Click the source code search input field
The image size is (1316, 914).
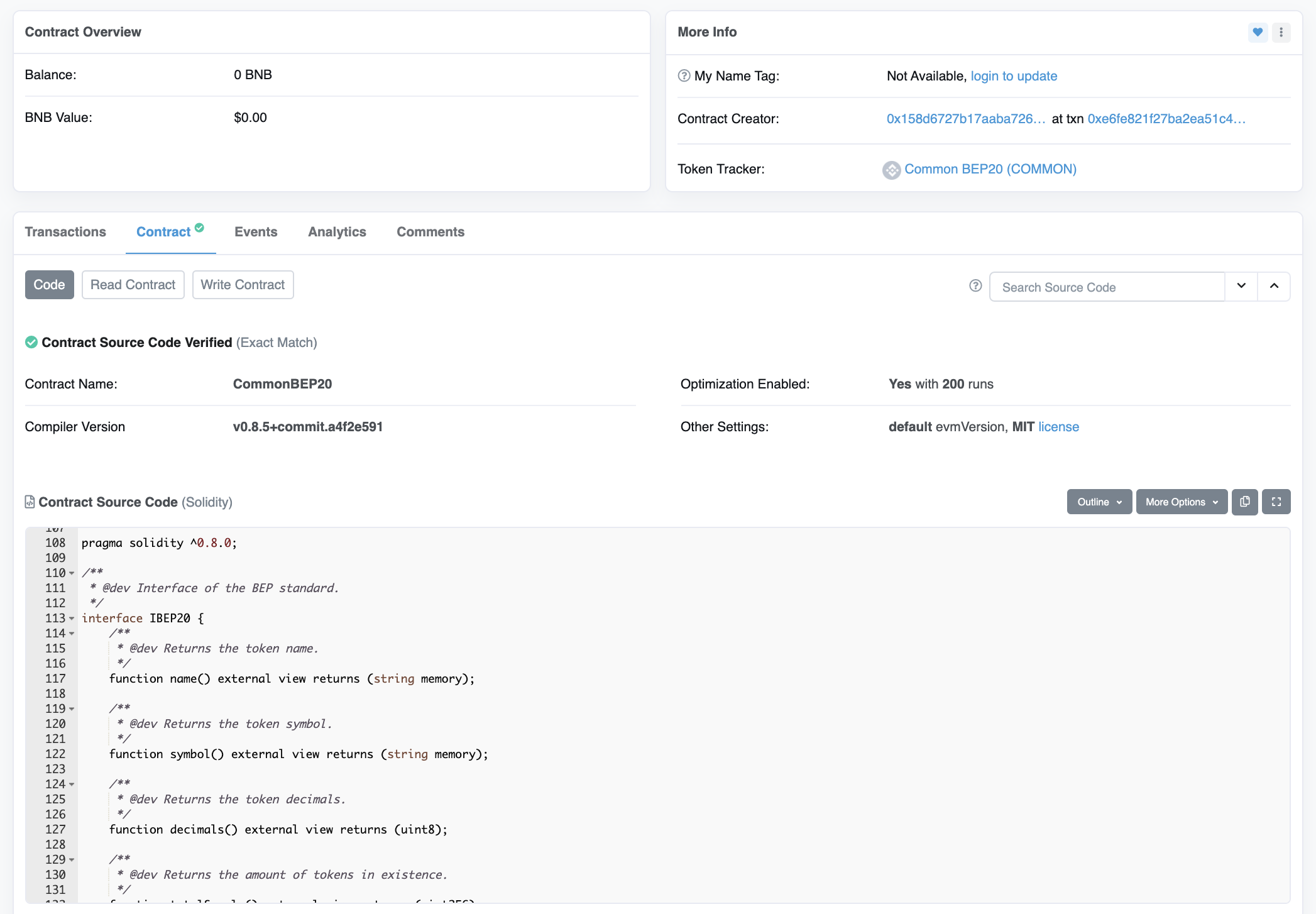1111,287
